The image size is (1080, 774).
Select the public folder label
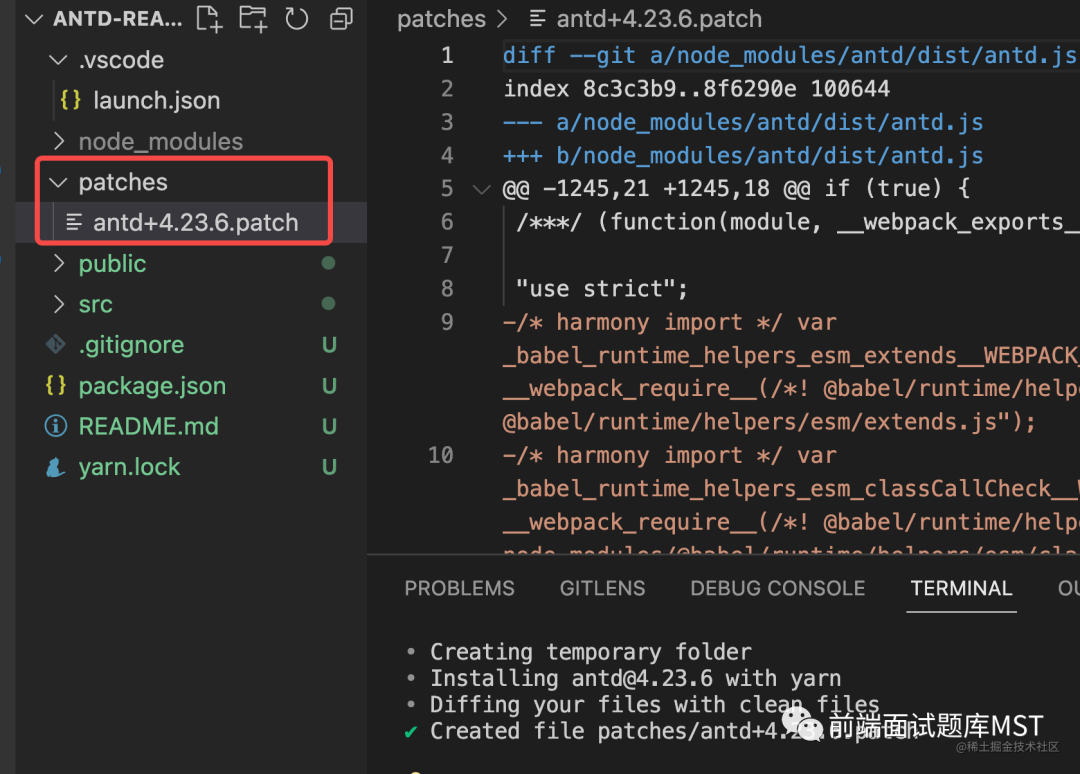click(x=112, y=264)
